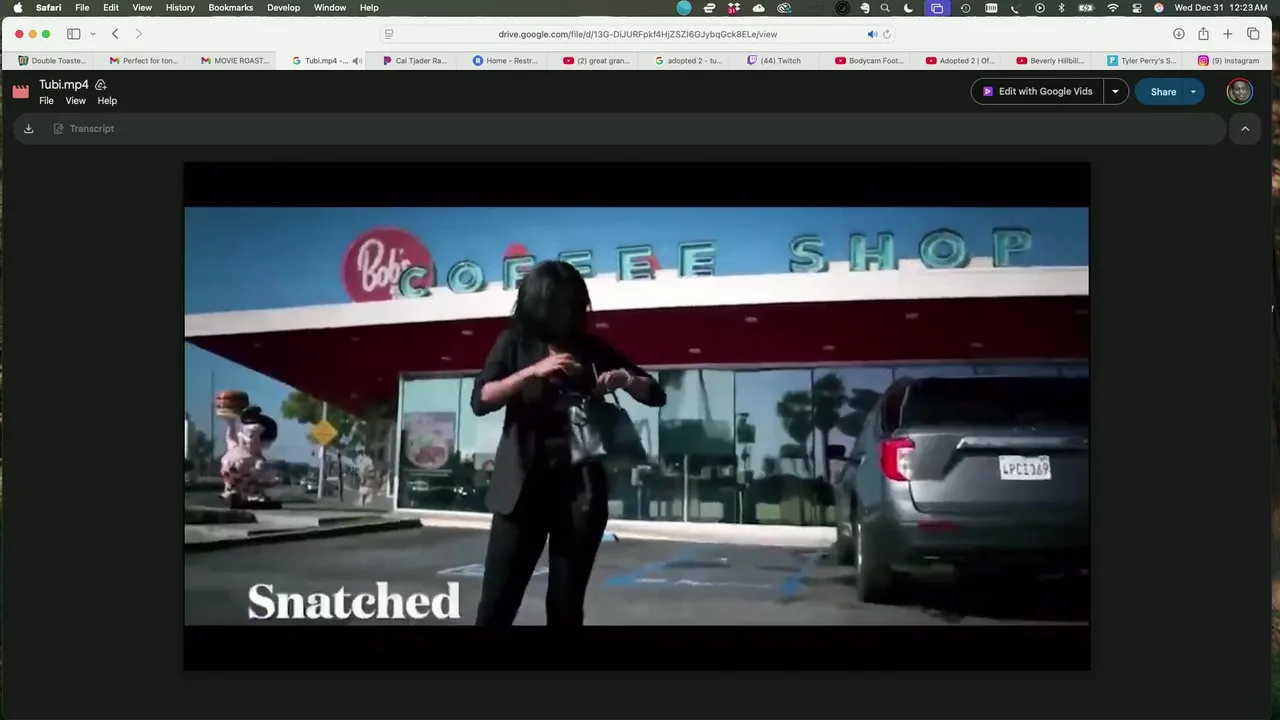1280x720 pixels.
Task: Open the Safari application menu
Action: click(x=48, y=8)
